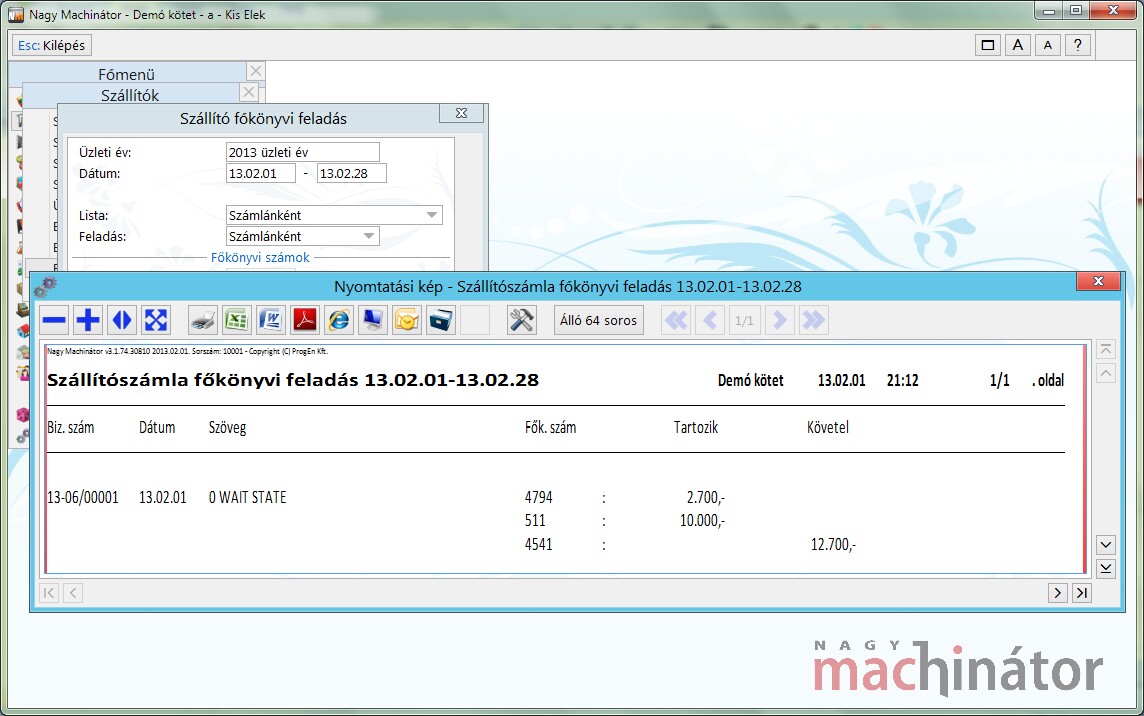This screenshot has width=1144, height=716.
Task: Click document number 13-06/00001
Action: point(82,498)
